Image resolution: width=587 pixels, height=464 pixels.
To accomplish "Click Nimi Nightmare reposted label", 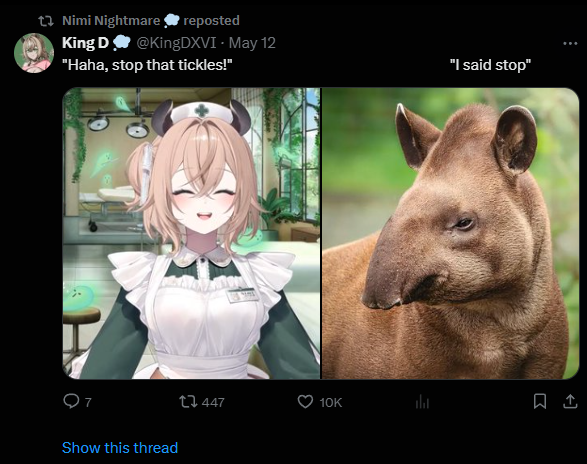I will (x=150, y=20).
